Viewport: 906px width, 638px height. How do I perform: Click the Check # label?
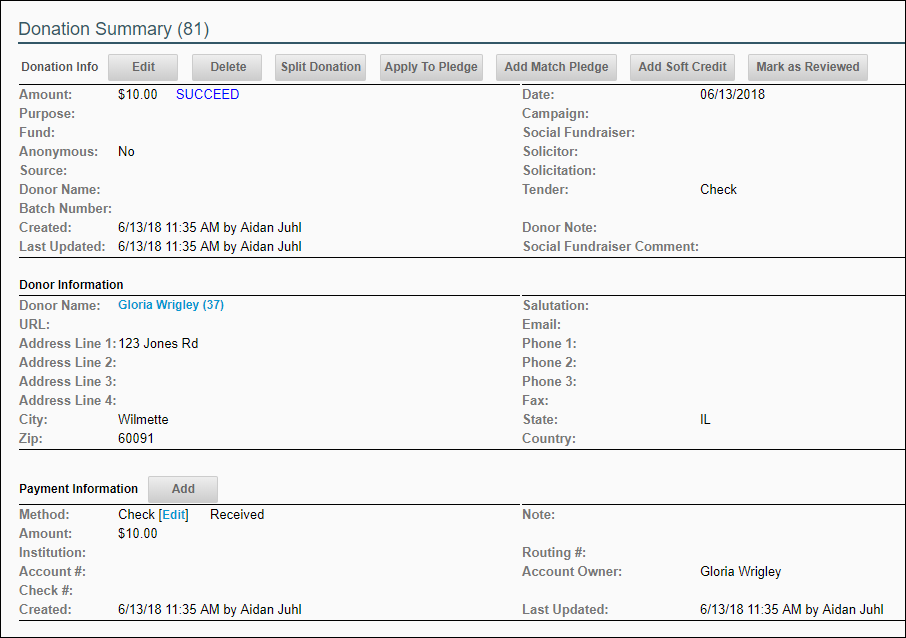(46, 591)
